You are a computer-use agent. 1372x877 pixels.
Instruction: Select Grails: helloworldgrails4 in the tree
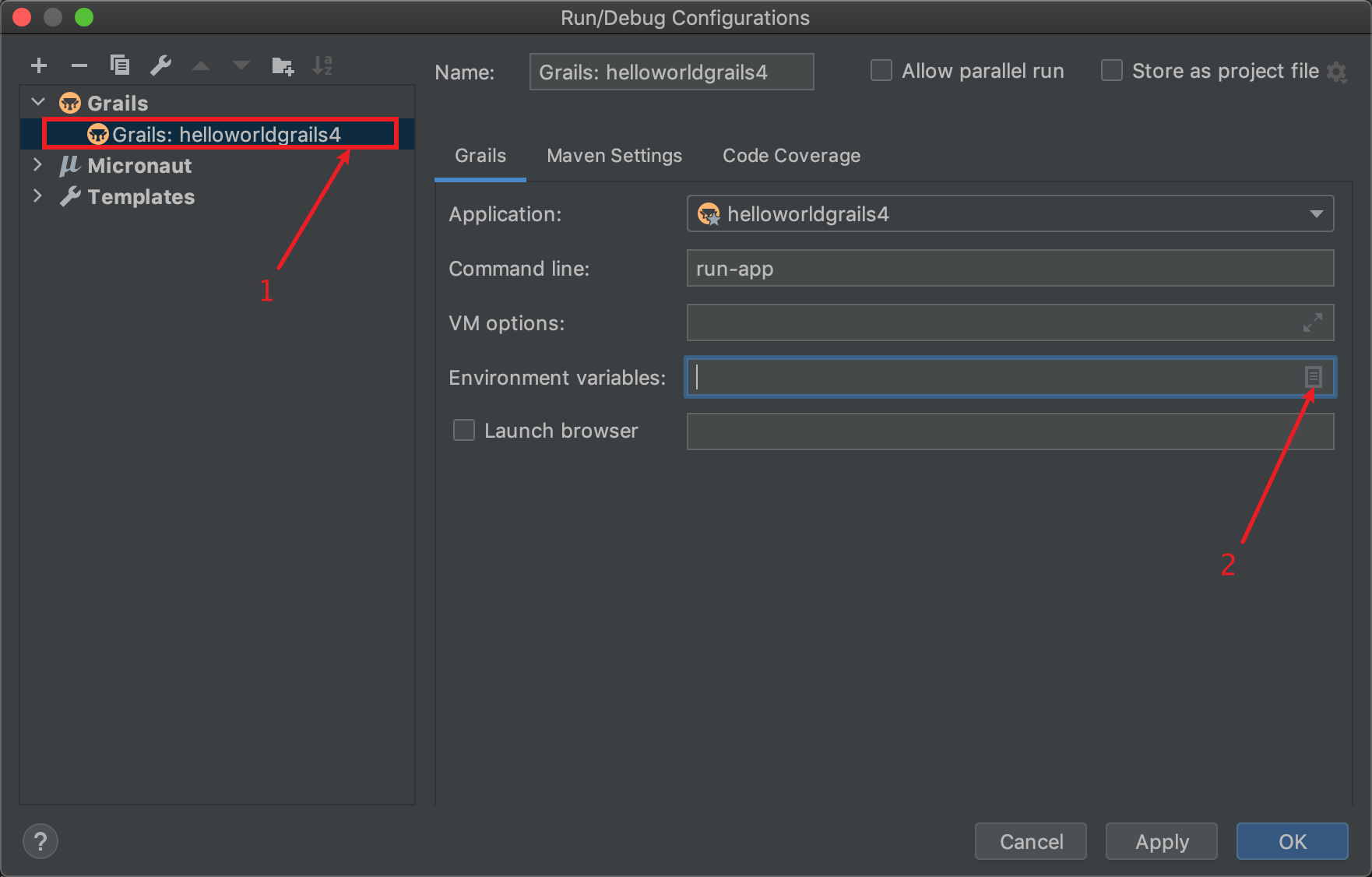pos(218,134)
